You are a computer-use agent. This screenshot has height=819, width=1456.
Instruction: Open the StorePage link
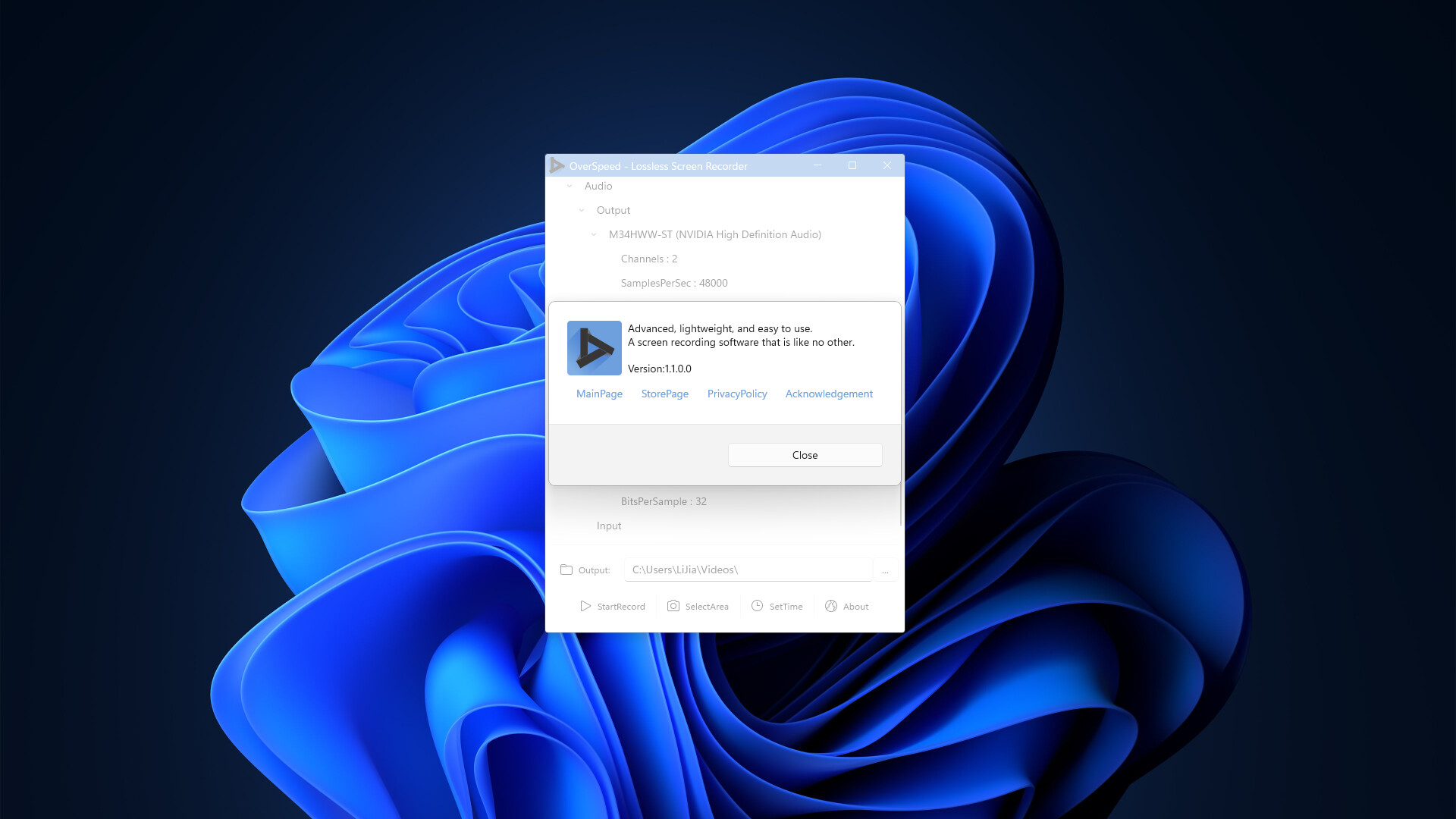664,394
